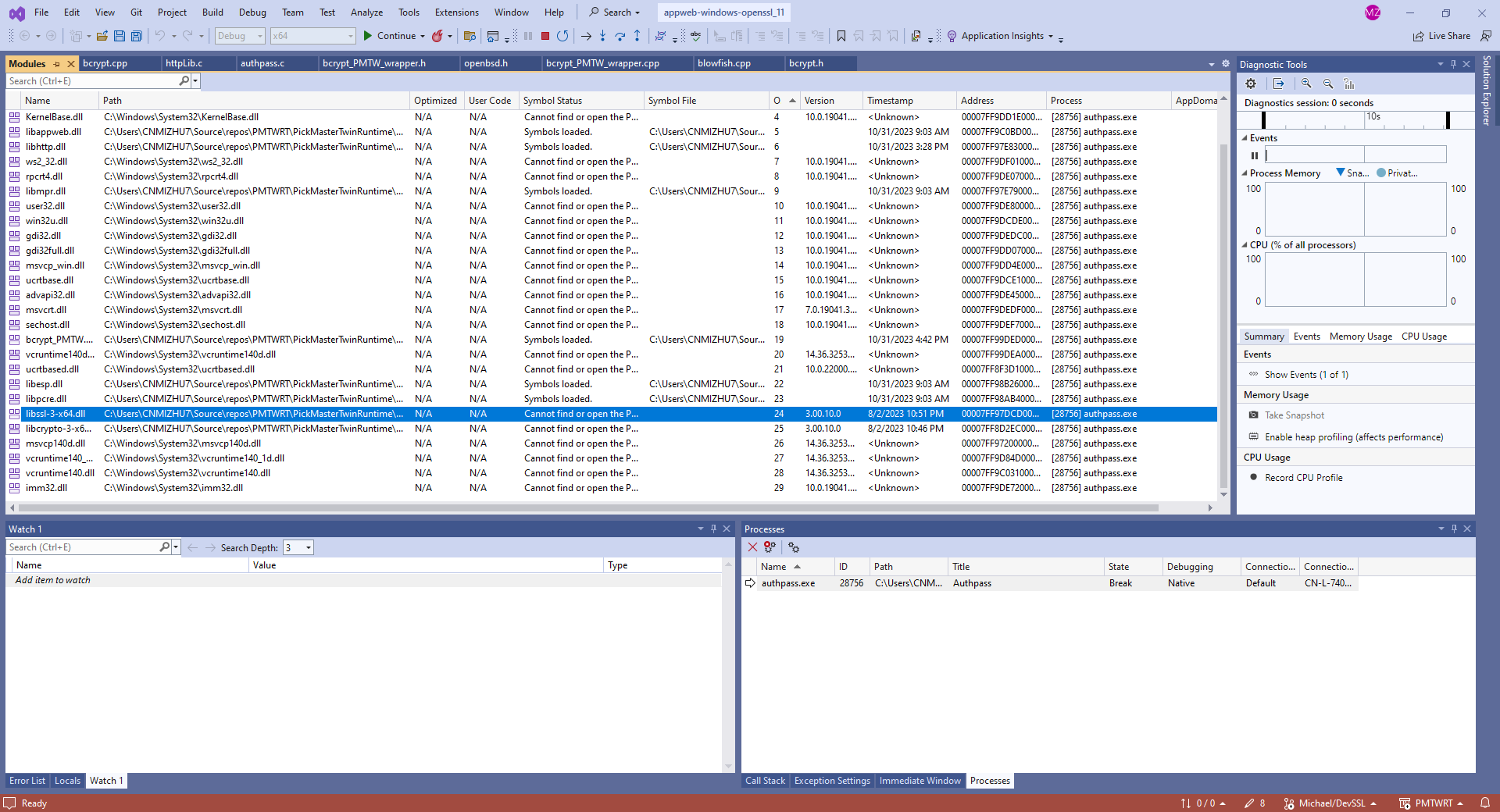Click Detach All icon in Processes panel
Image resolution: width=1500 pixels, height=812 pixels.
pyautogui.click(x=770, y=547)
